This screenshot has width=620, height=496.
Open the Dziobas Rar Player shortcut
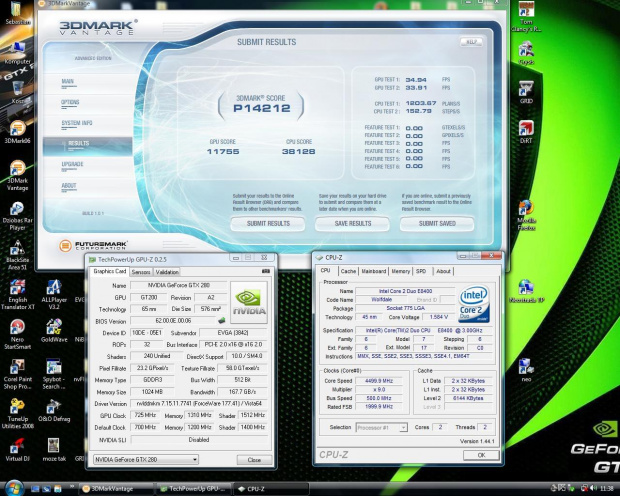[x=17, y=216]
